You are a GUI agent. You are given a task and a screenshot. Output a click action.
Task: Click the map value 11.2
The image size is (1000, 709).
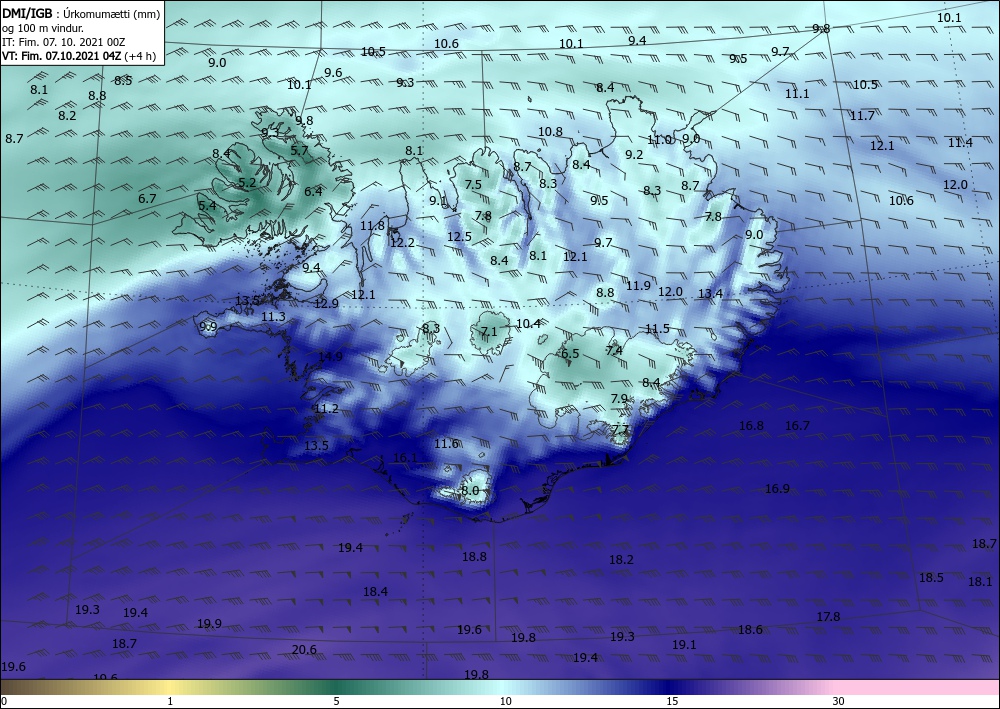327,409
